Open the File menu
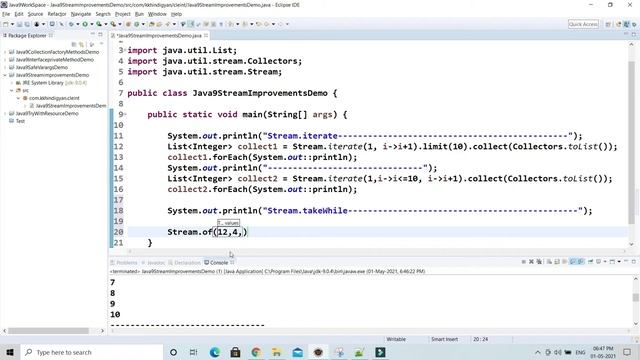Screen dimensions: 640x360 pos(6,14)
